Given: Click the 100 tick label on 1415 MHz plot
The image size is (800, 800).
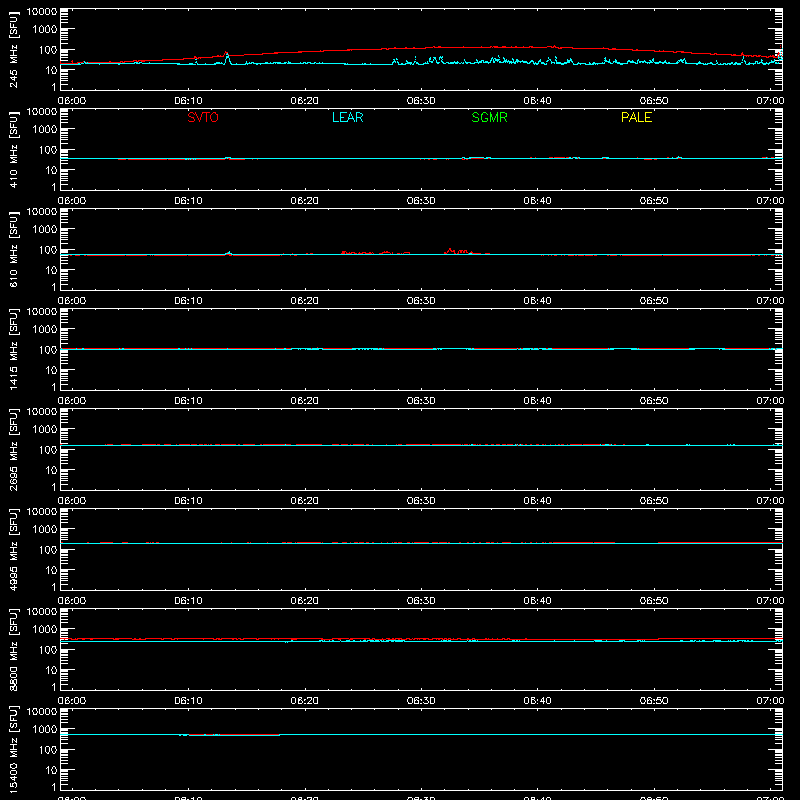Looking at the screenshot, I should (48, 350).
